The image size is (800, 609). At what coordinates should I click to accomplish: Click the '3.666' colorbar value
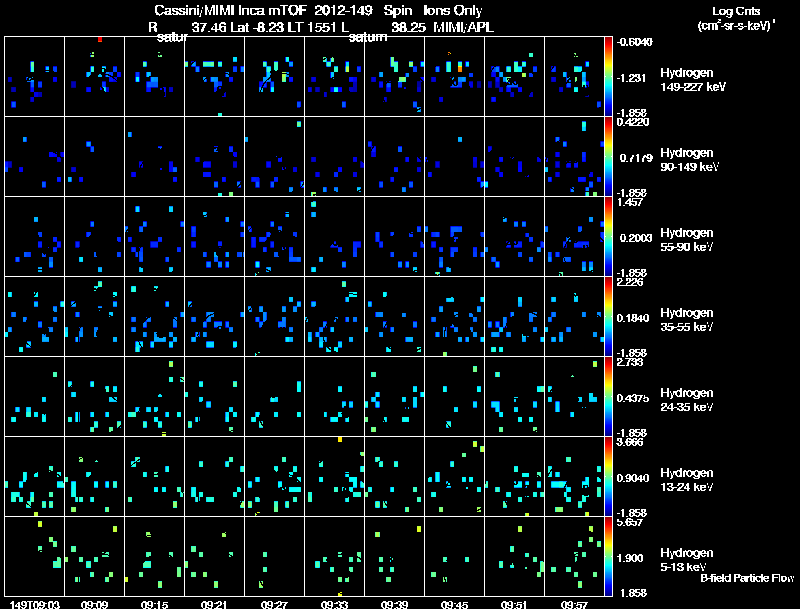click(x=630, y=442)
